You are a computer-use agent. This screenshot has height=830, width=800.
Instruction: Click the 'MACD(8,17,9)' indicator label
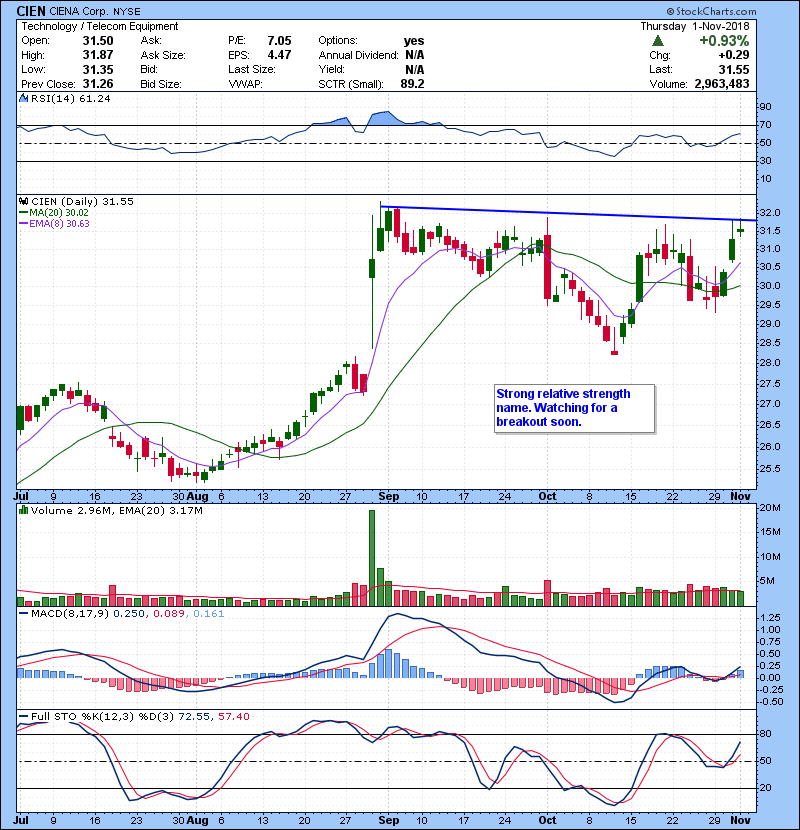coord(70,614)
